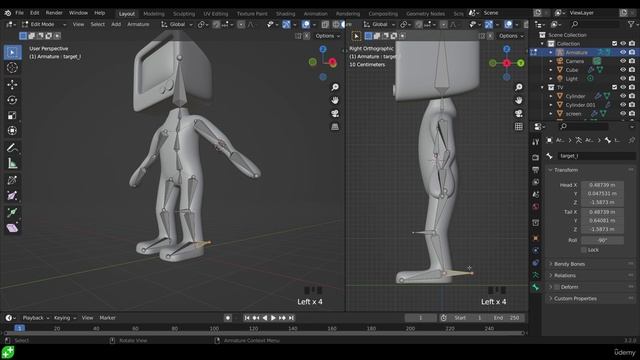Click the bone name field target_l

pos(597,156)
